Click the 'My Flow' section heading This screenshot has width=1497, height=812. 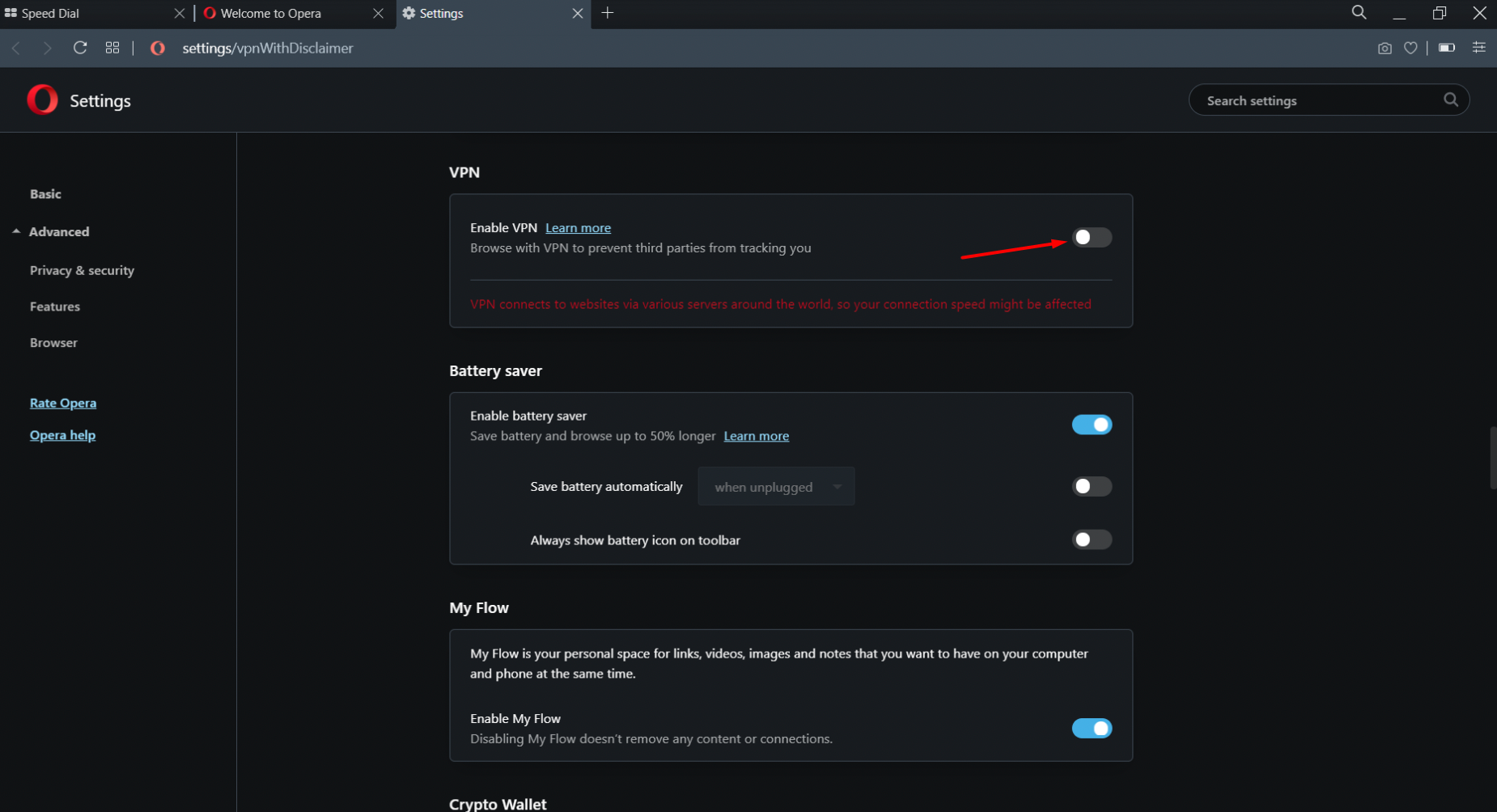coord(479,607)
